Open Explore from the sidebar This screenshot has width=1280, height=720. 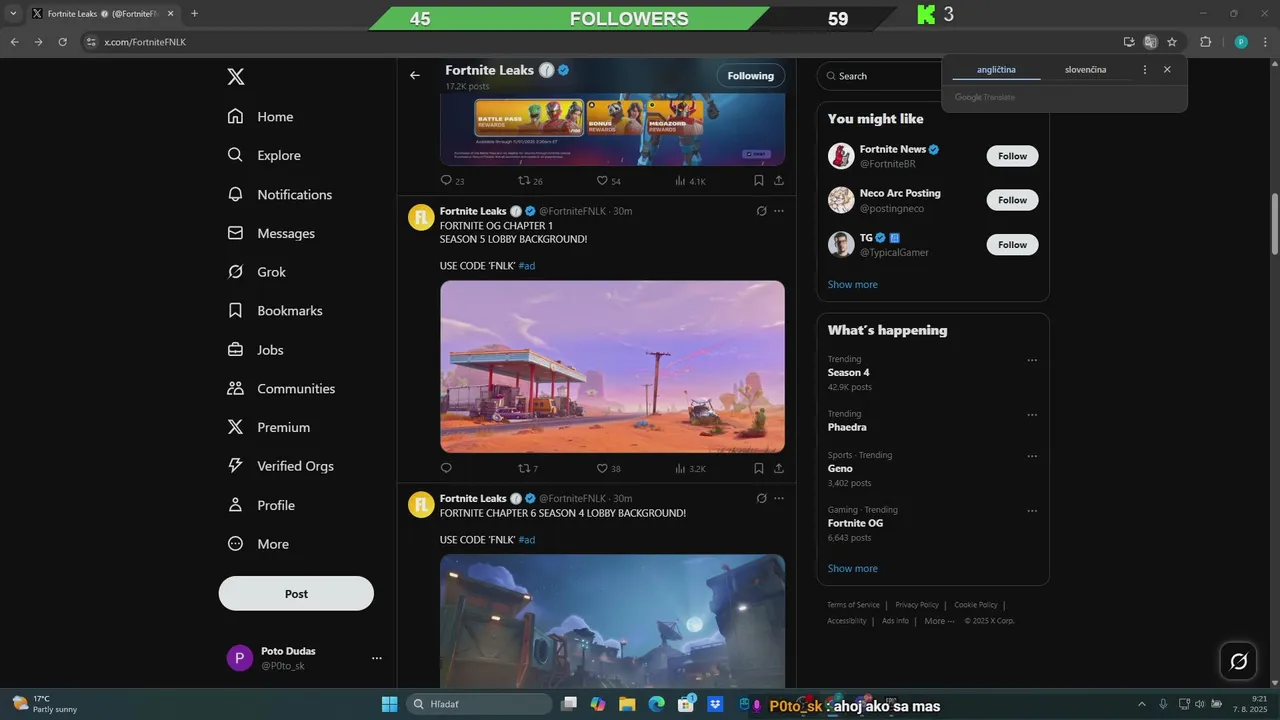click(x=264, y=155)
